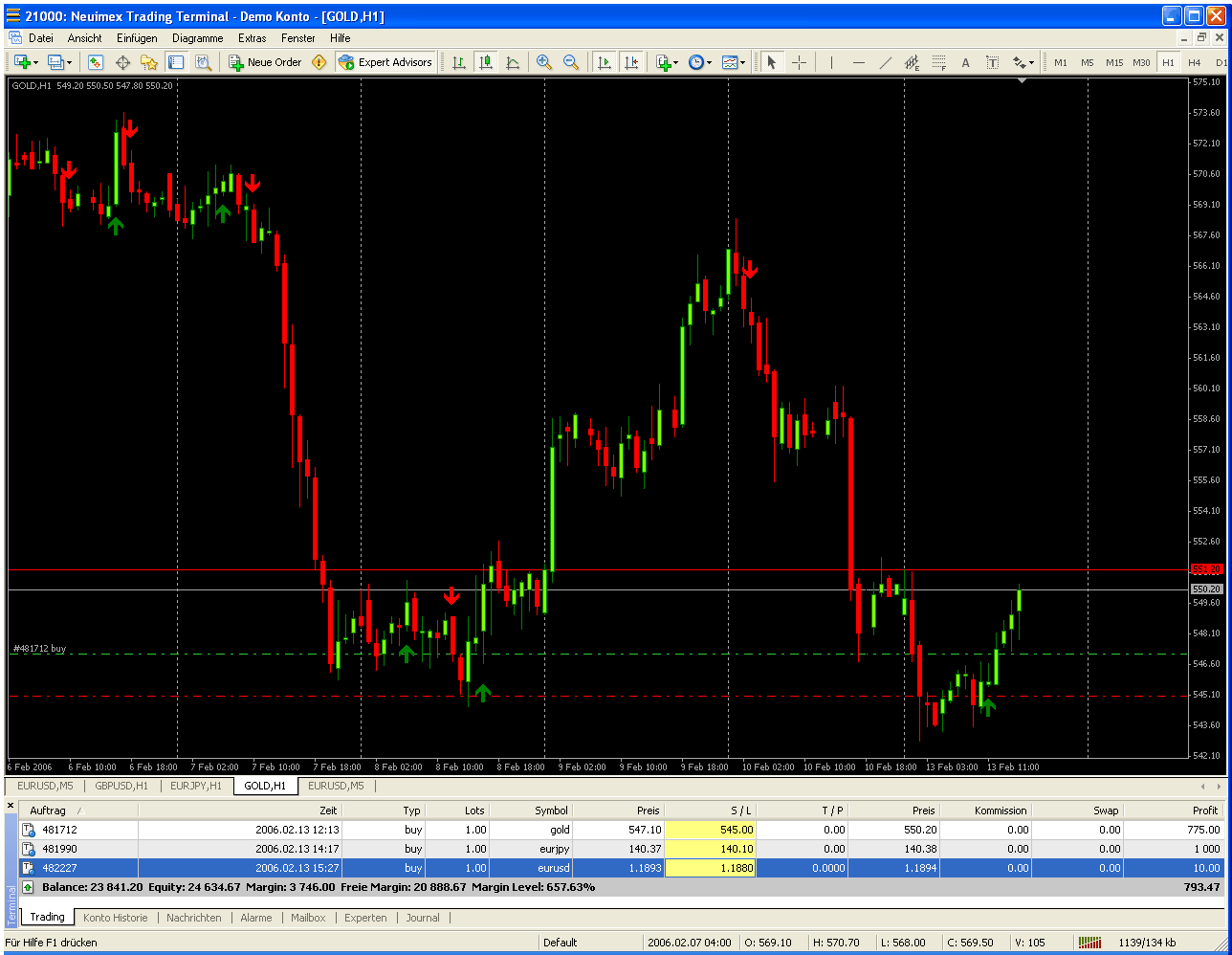The height and width of the screenshot is (955, 1232).
Task: Switch chart to candlestick display
Action: [x=486, y=62]
